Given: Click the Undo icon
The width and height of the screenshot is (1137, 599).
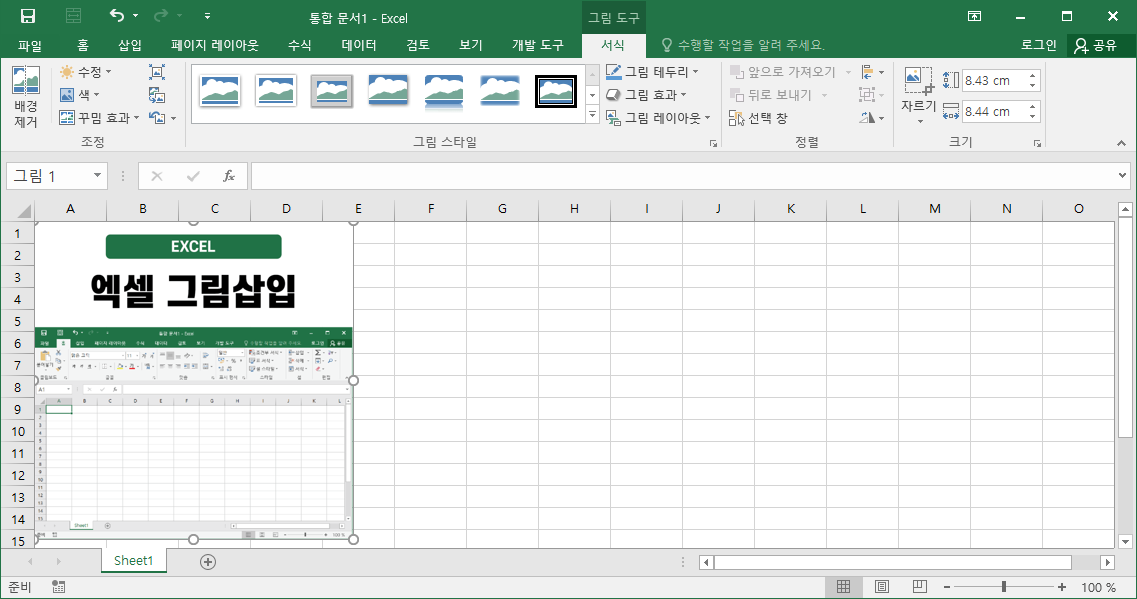Looking at the screenshot, I should [116, 16].
